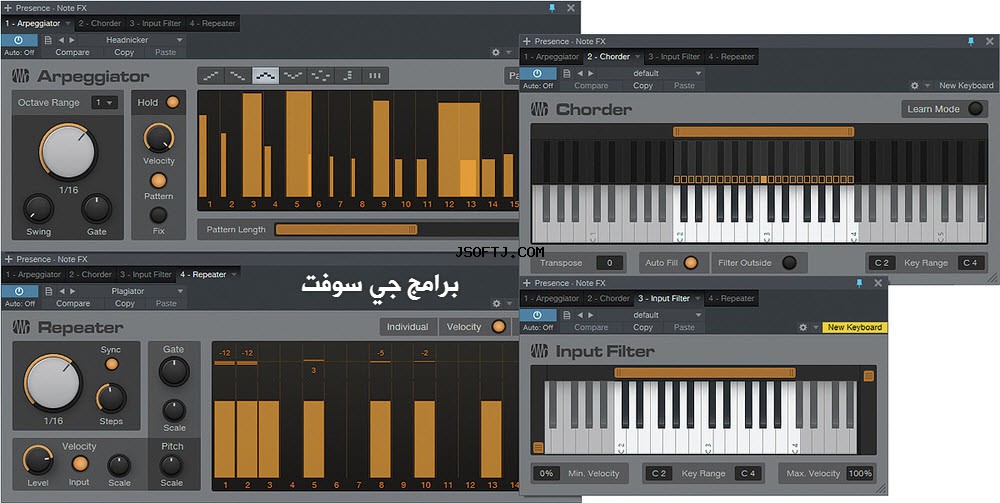Click the Transpose value field

click(x=610, y=263)
